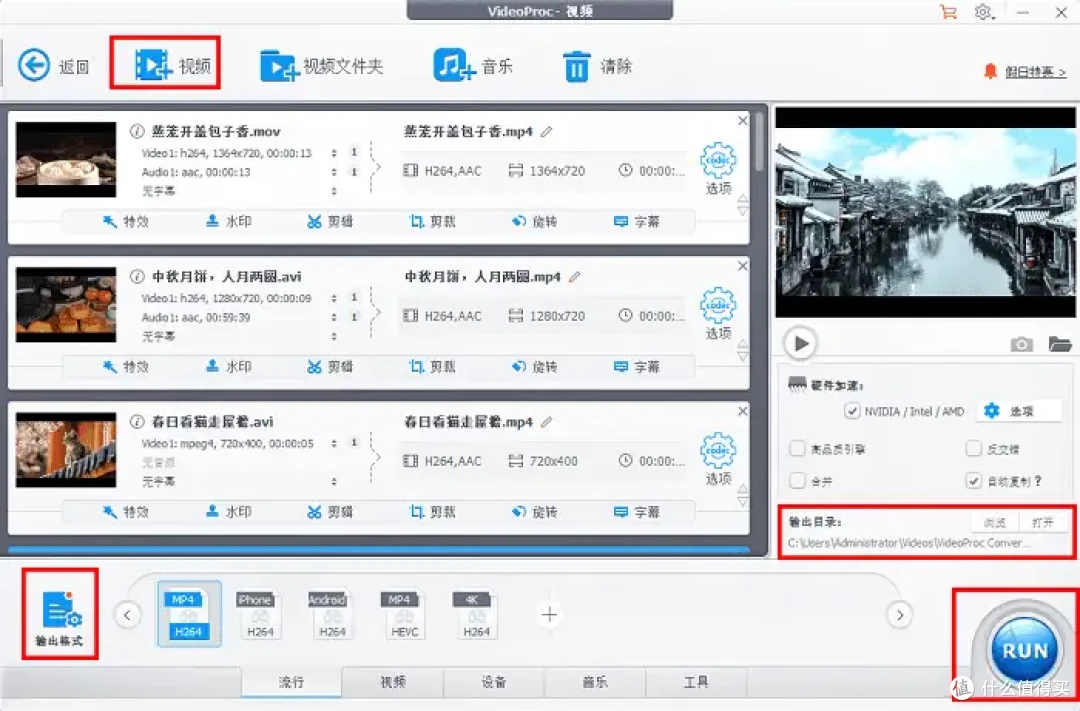Open subtitle 无字幕 selector of 蒸笼开盖包子香.mov
This screenshot has width=1080, height=711.
coord(334,191)
